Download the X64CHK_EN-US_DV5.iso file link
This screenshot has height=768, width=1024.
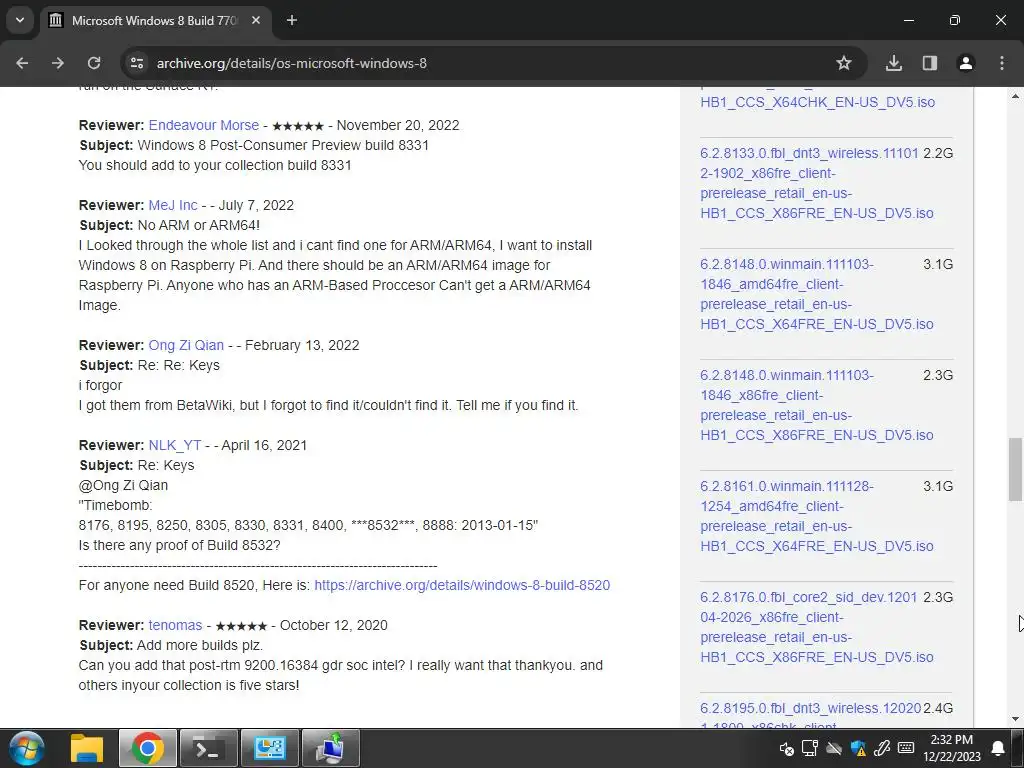[818, 102]
